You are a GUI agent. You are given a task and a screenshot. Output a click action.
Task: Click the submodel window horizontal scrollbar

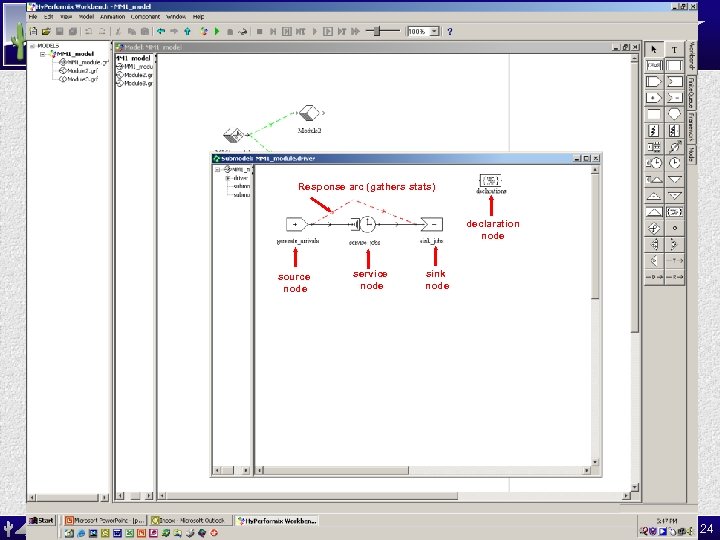(x=422, y=471)
